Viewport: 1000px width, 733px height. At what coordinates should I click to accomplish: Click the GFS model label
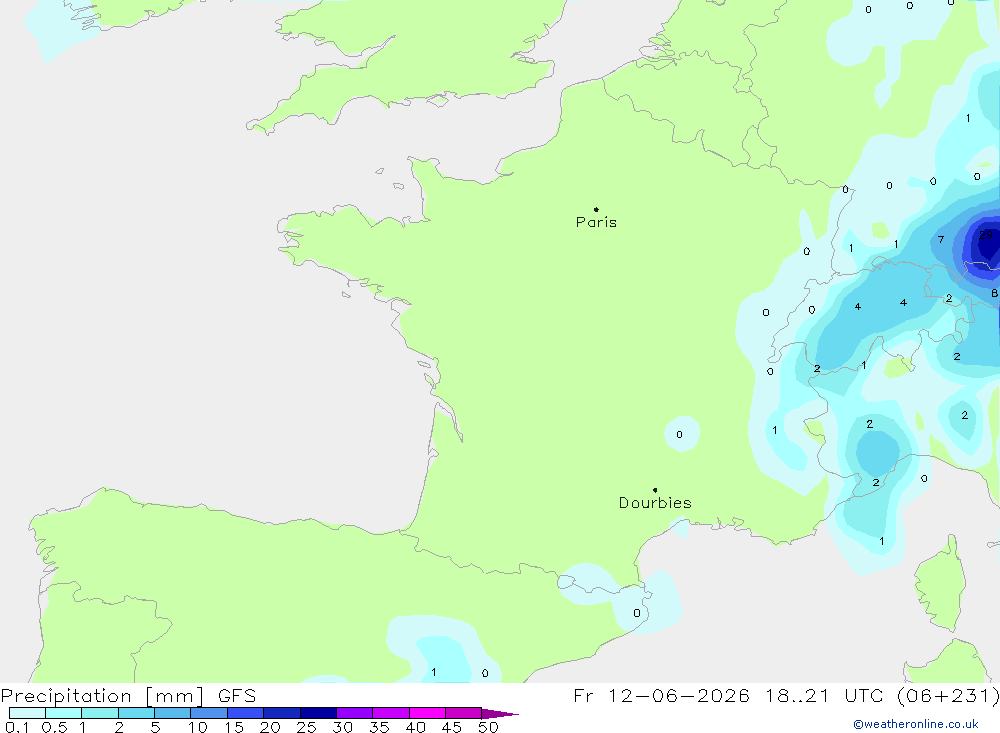237,696
